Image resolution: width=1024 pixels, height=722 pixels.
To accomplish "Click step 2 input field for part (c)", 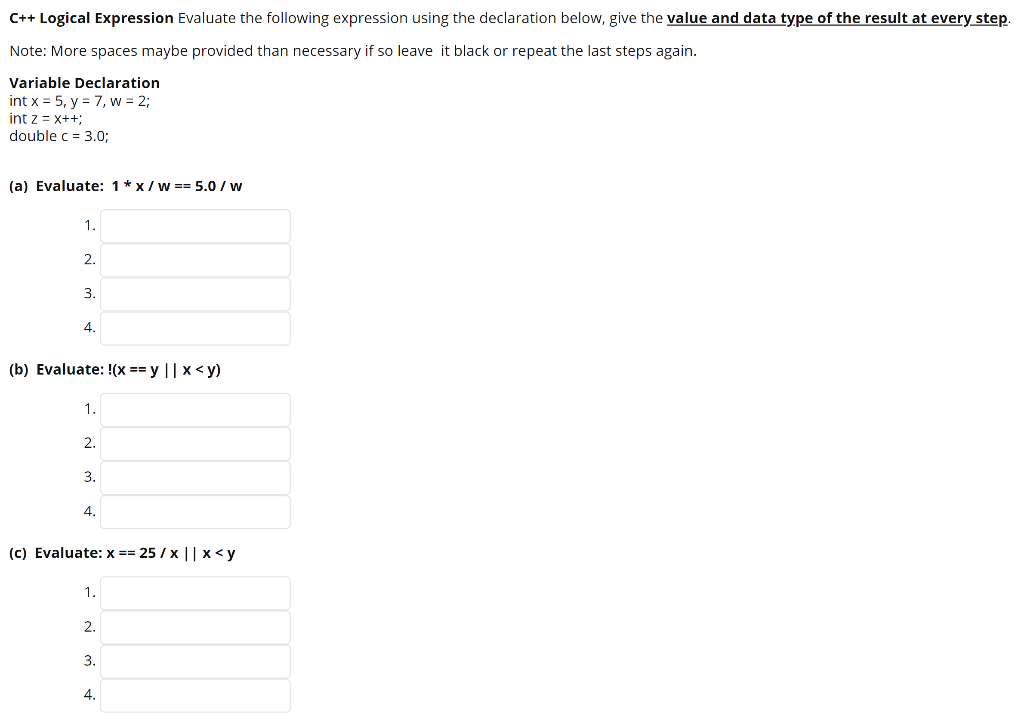I will 195,626.
